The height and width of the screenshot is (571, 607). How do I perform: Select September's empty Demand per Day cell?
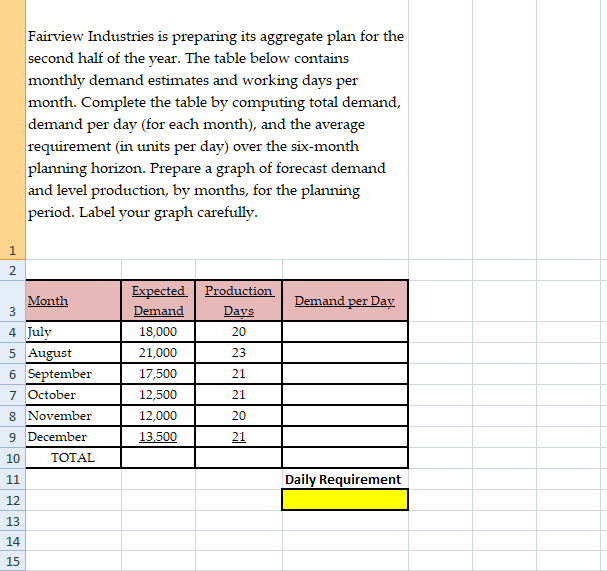(345, 374)
